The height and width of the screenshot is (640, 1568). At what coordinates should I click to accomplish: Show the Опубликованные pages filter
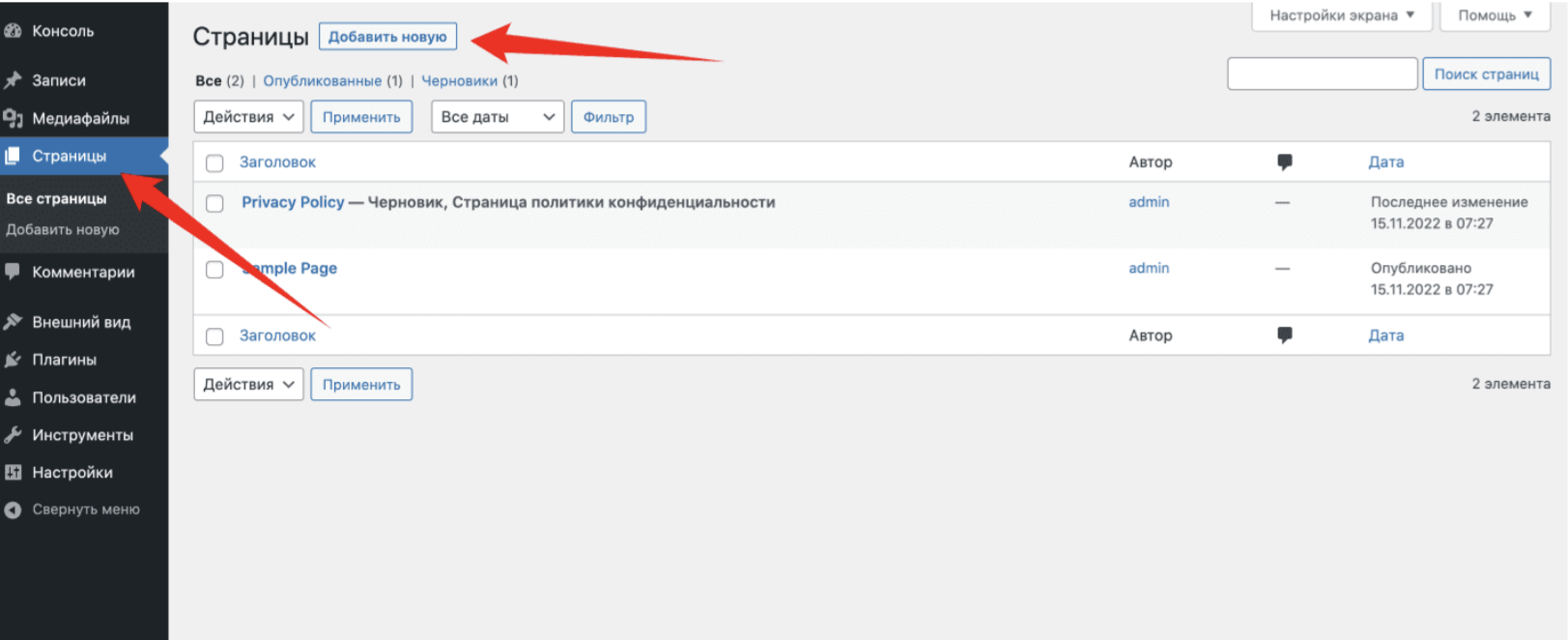[x=323, y=80]
